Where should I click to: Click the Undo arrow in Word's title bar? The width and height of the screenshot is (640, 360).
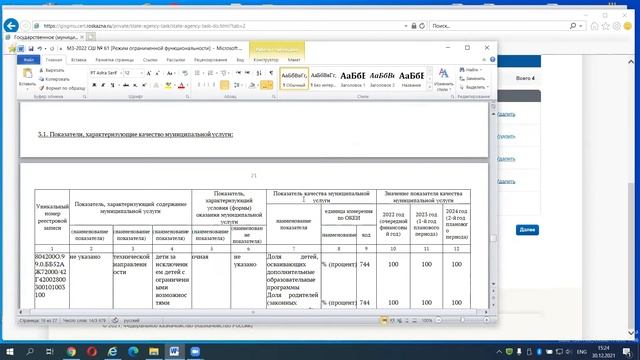(40, 49)
